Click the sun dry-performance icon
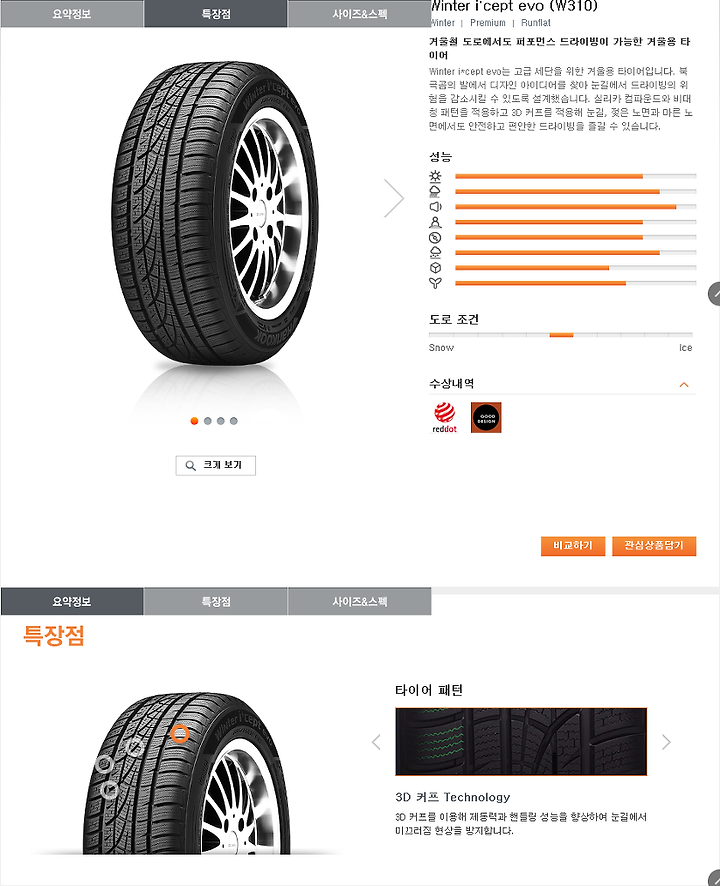Image resolution: width=720 pixels, height=886 pixels. 435,176
